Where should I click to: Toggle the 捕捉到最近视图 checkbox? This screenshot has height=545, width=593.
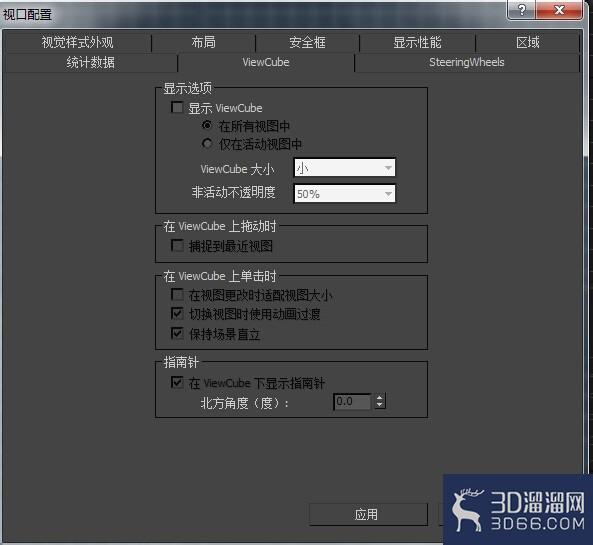click(177, 245)
